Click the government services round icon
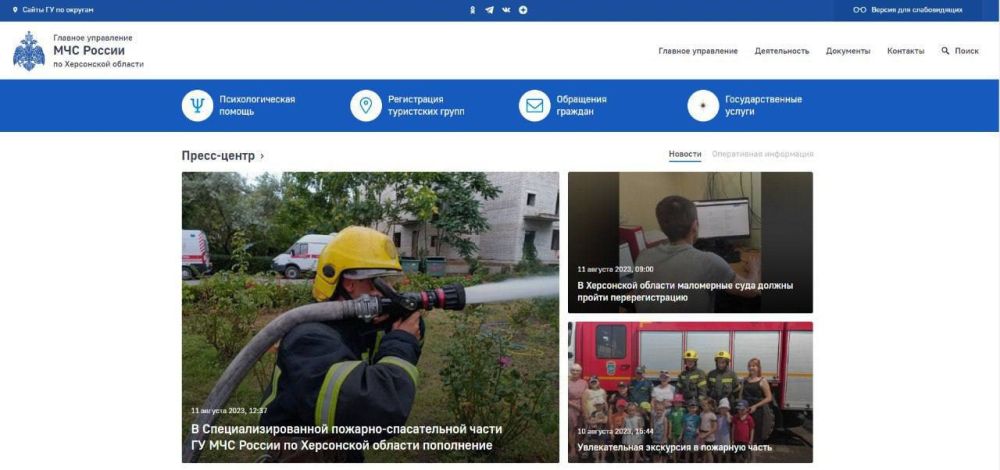 (703, 105)
